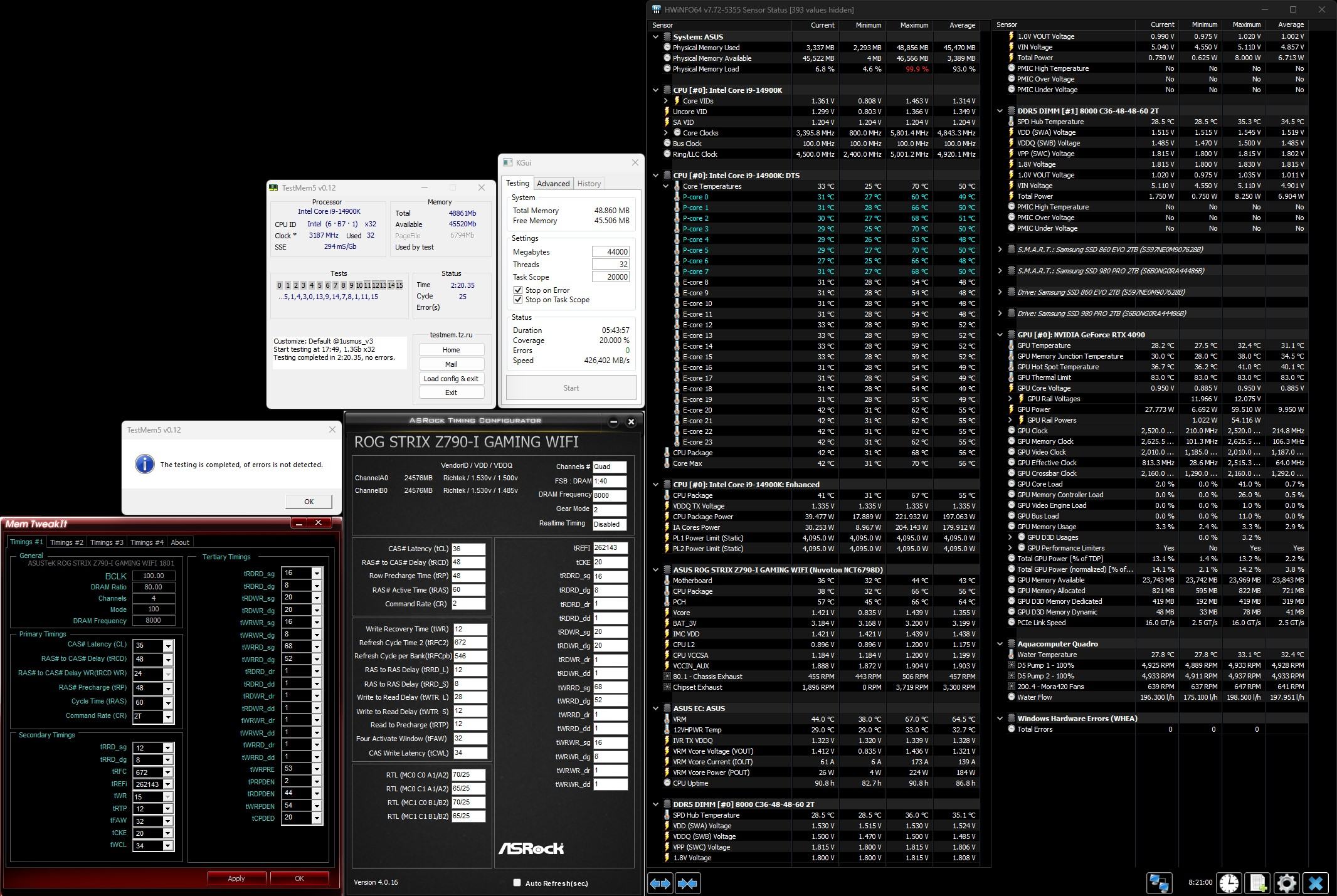Start logging with the HWiNFO log file icon

point(1257,883)
